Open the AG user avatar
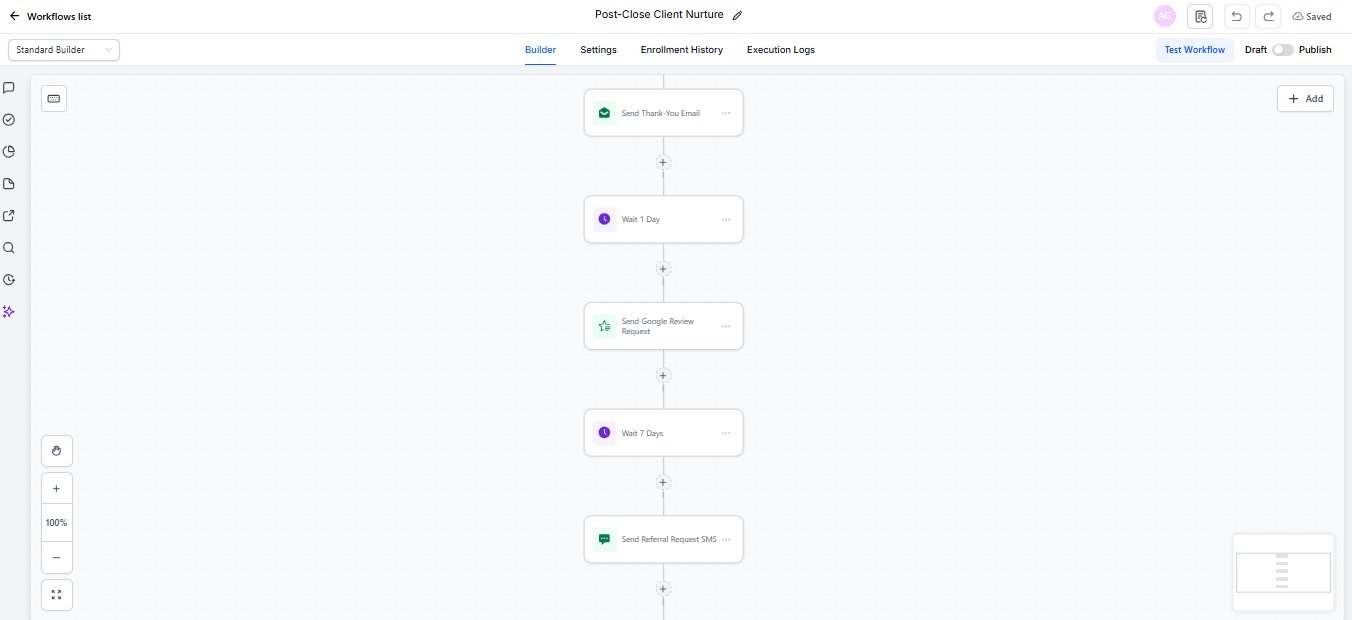The width and height of the screenshot is (1352, 620). pos(1164,16)
